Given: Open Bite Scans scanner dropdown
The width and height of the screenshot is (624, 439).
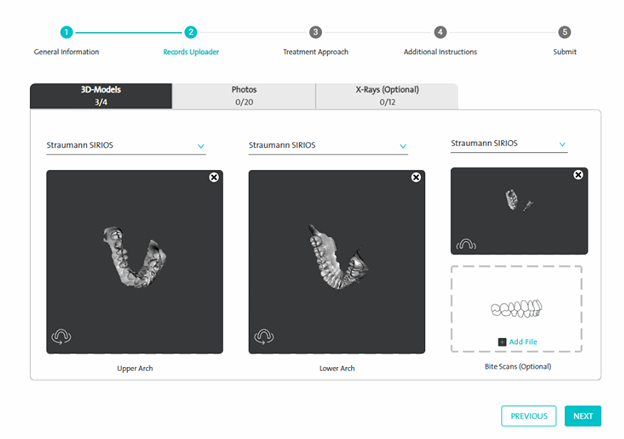Looking at the screenshot, I should point(562,144).
